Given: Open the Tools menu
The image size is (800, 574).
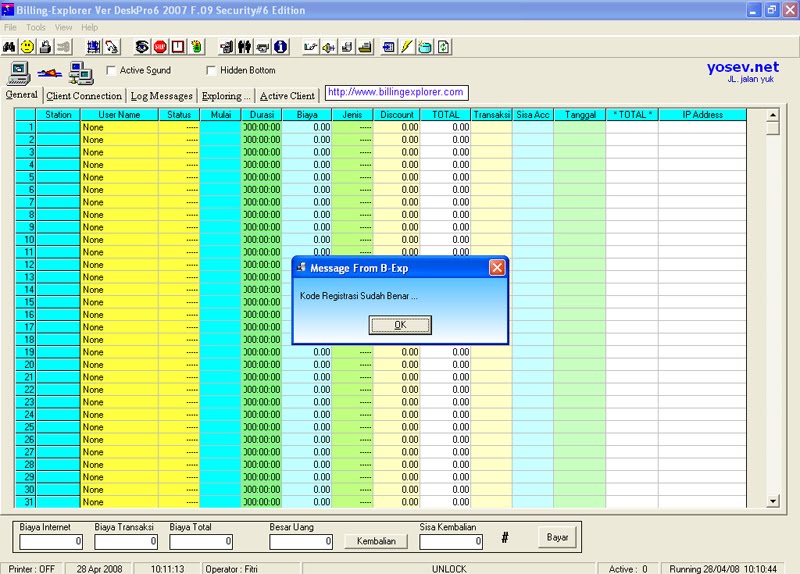Looking at the screenshot, I should 36,28.
